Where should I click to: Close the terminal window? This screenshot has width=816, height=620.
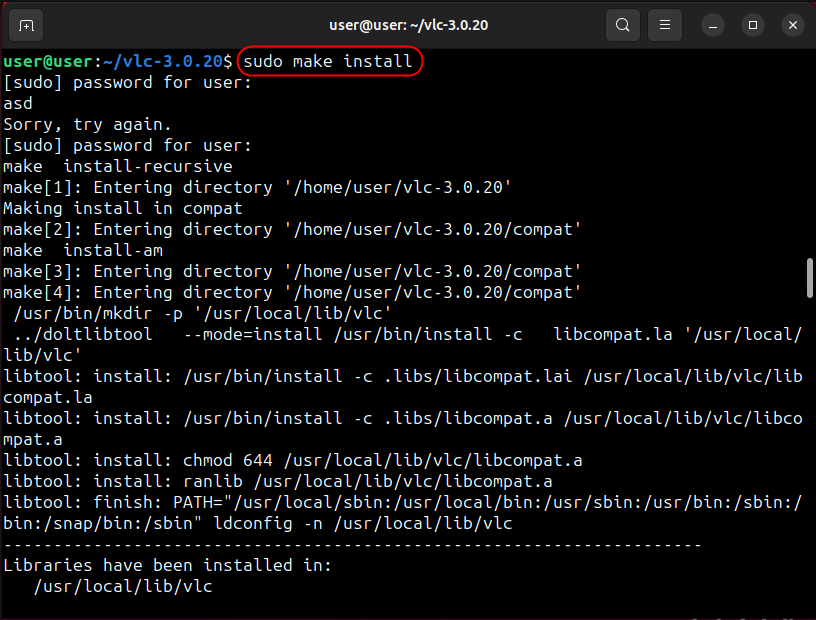tap(793, 25)
